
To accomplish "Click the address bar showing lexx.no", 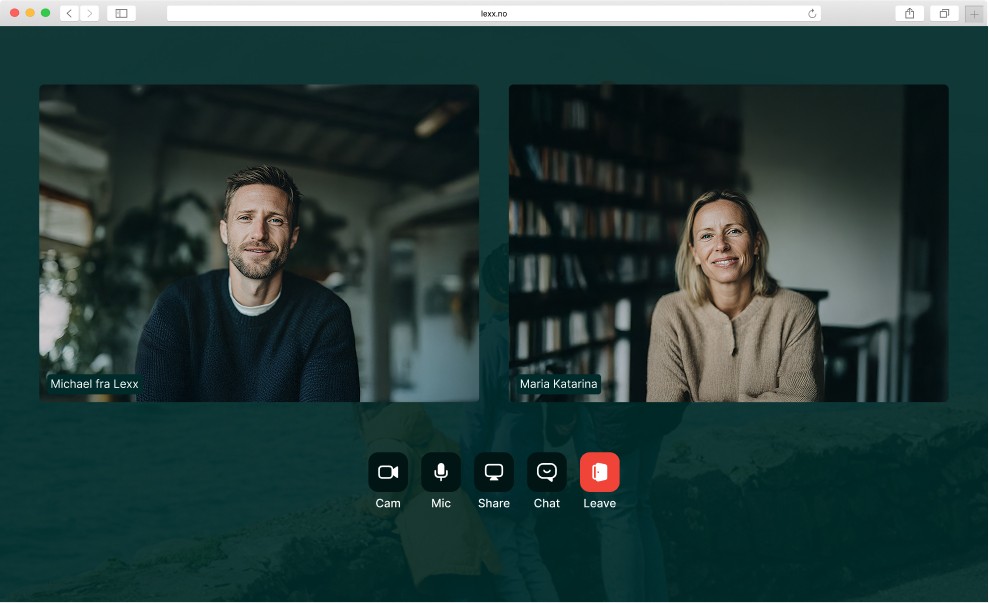I will [x=494, y=13].
